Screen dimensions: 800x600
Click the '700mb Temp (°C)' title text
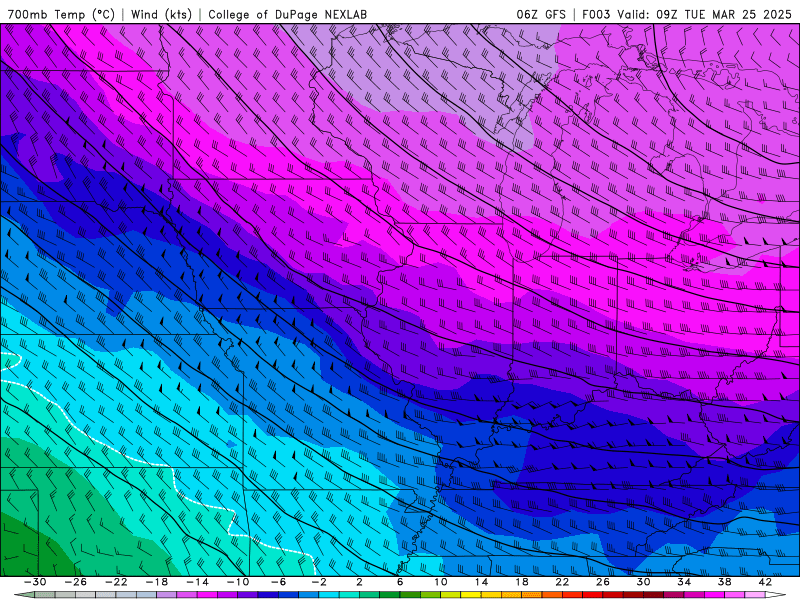[61, 15]
